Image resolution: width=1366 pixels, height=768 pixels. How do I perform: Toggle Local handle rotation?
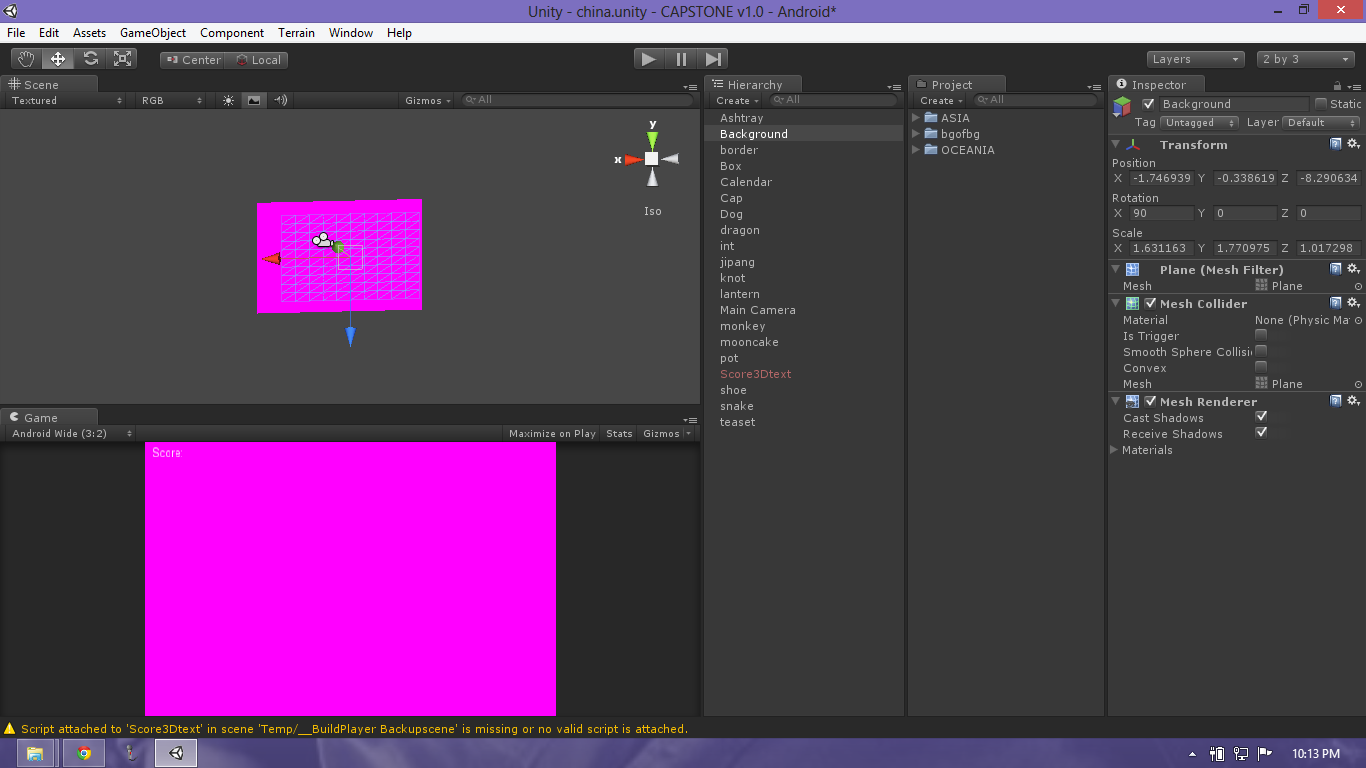[257, 60]
